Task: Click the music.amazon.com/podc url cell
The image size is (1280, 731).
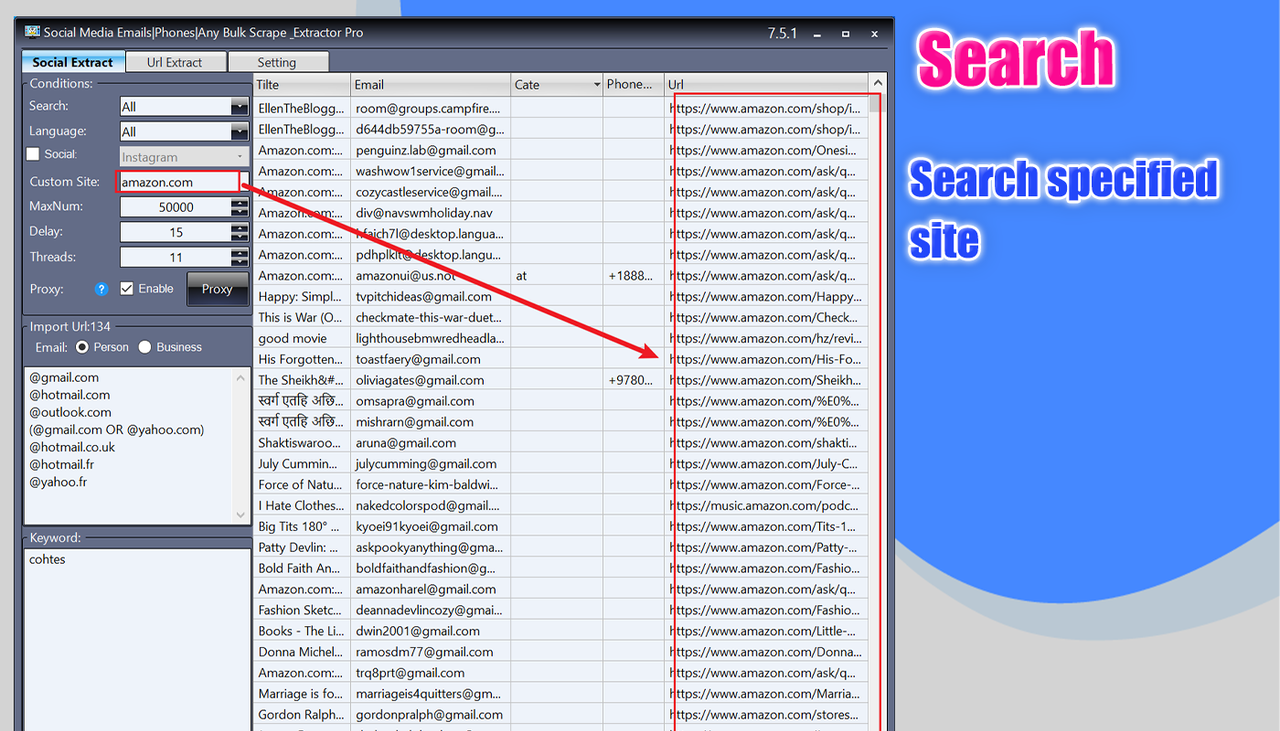Action: (766, 505)
